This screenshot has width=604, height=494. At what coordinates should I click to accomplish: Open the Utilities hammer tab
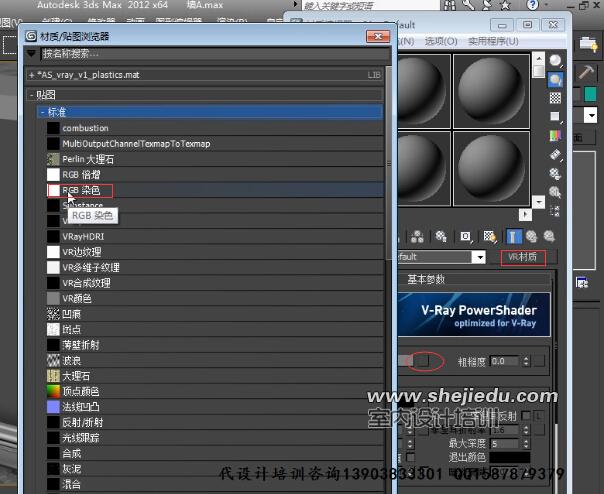(x=586, y=72)
